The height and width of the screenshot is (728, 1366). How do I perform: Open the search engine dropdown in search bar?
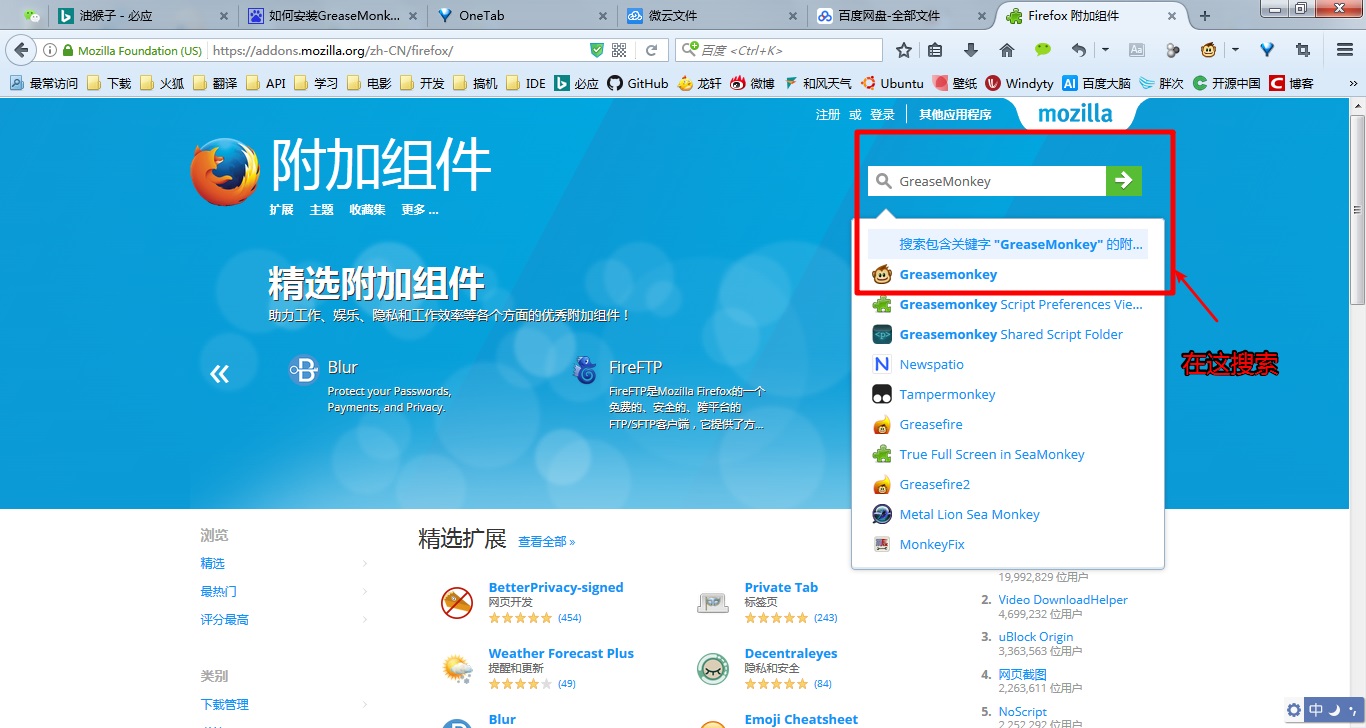(x=688, y=49)
